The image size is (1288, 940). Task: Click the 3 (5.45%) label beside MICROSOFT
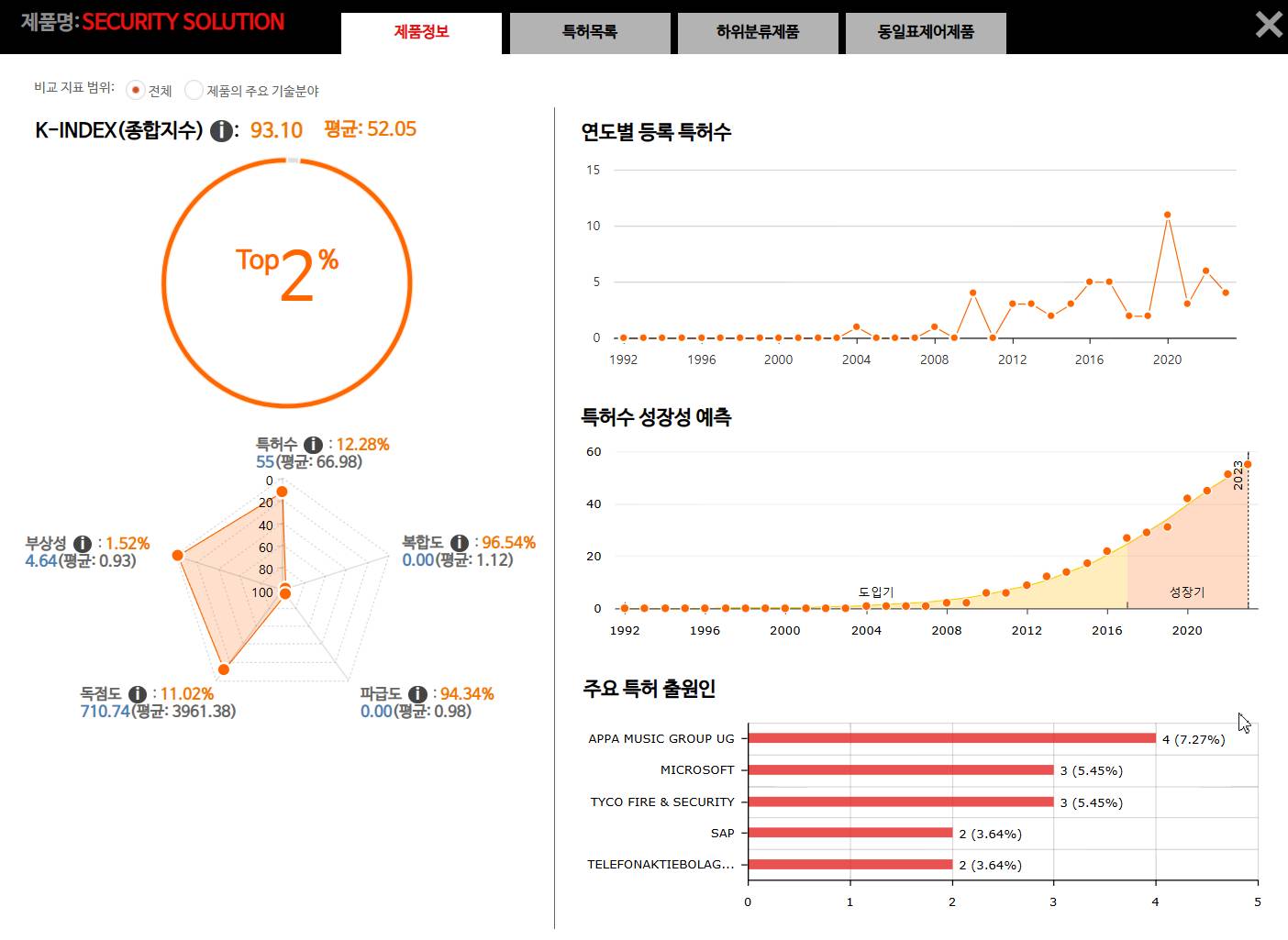[x=1091, y=770]
